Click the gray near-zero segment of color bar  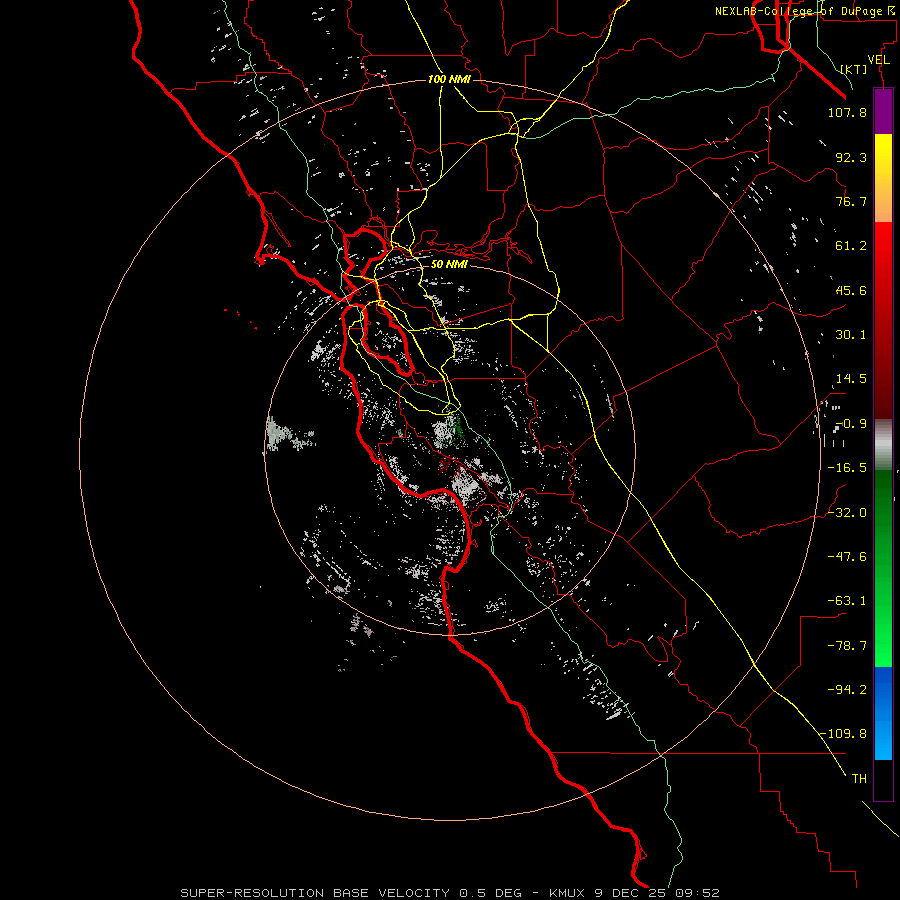pos(883,445)
